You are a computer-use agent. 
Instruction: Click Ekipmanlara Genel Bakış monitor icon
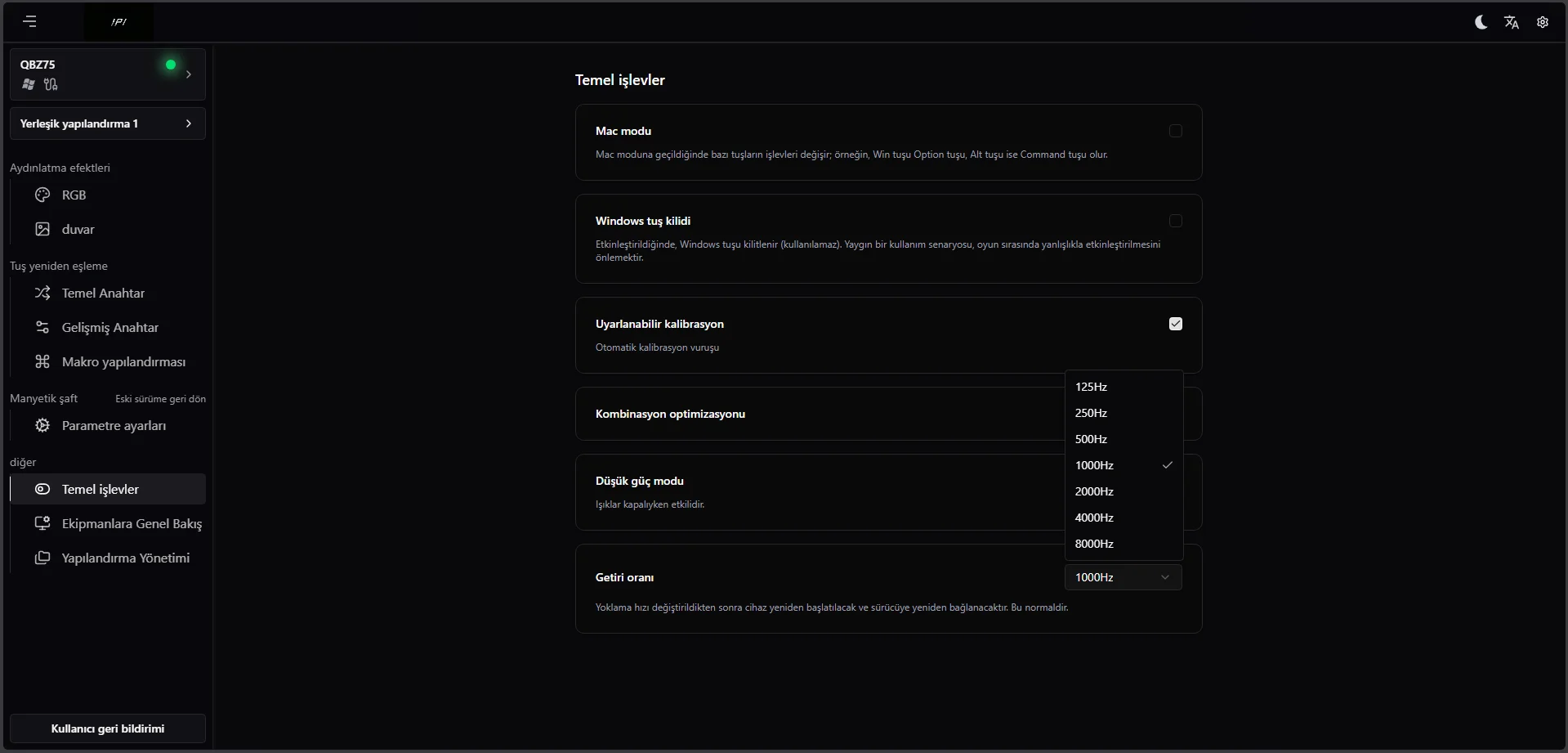[x=42, y=523]
